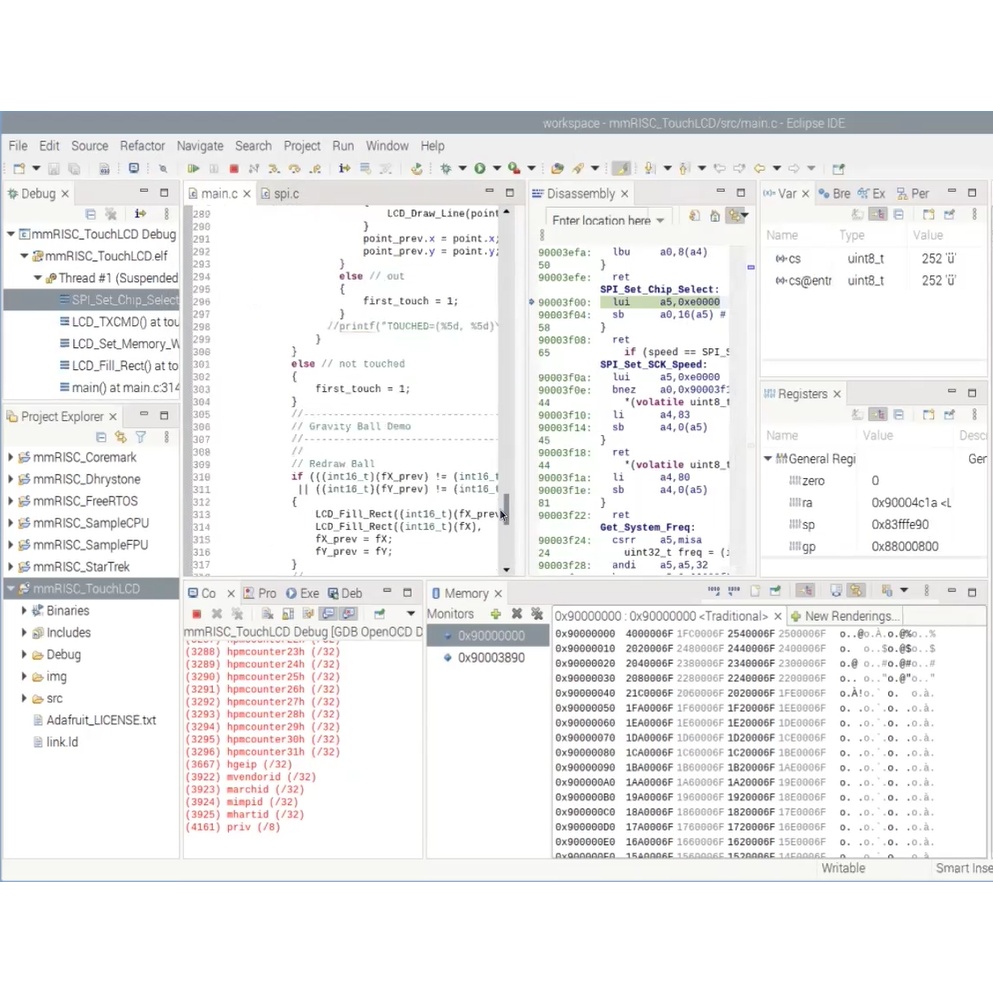Switch to the Per (Peripherals) tab

click(913, 194)
